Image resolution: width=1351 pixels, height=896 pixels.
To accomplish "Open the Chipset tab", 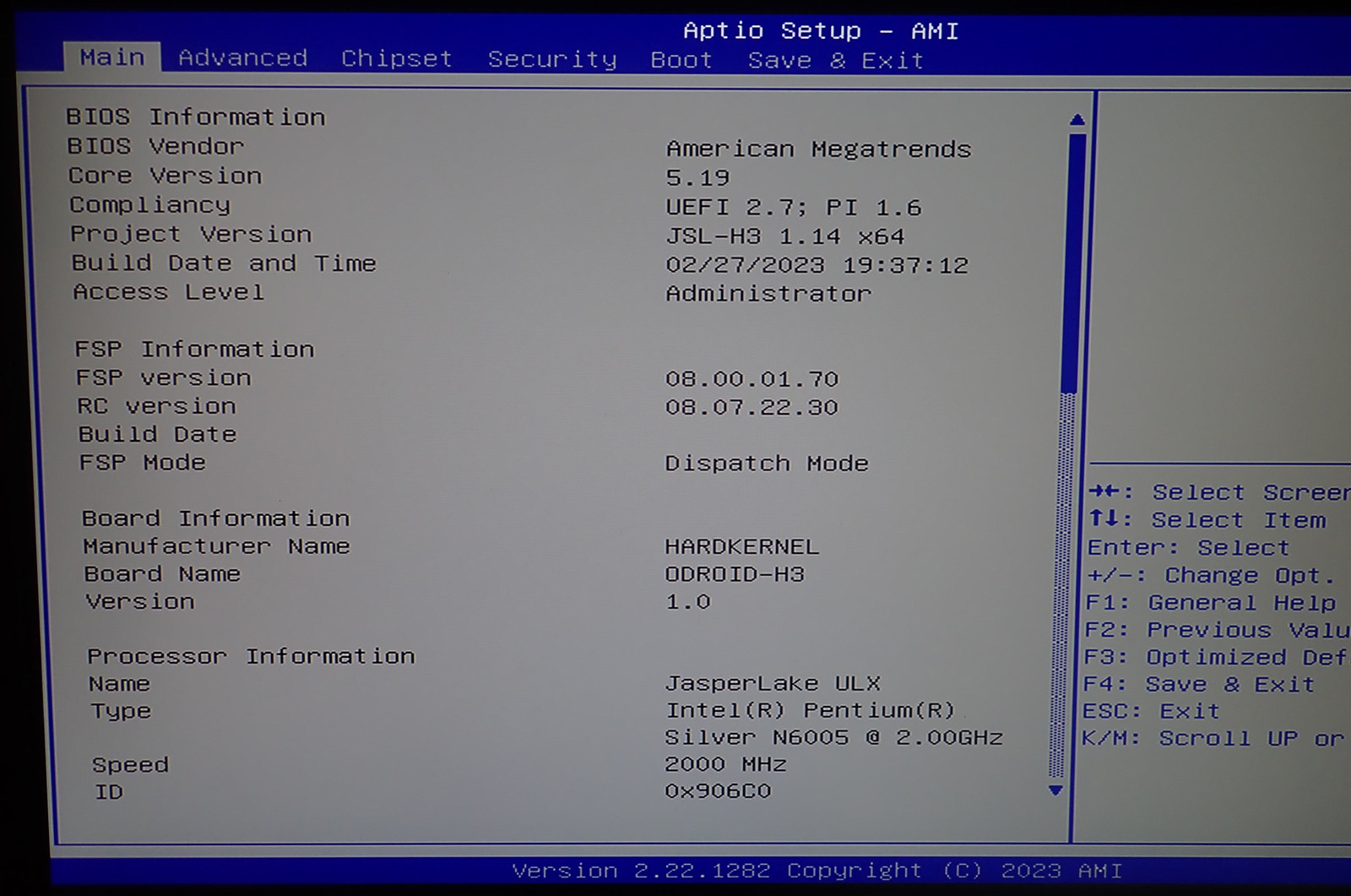I will tap(396, 59).
